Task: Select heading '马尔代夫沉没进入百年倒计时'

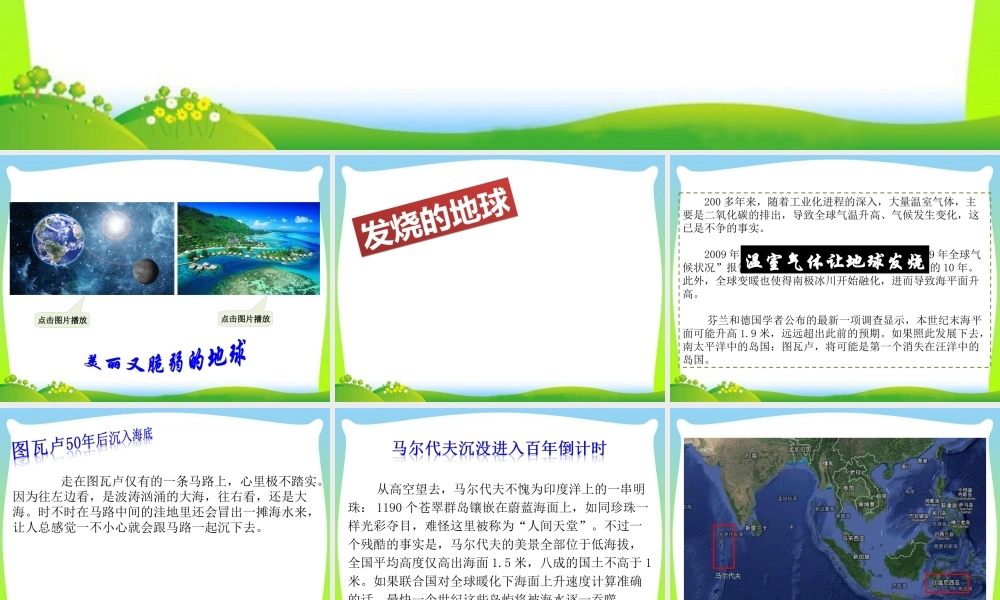Action: (x=499, y=449)
